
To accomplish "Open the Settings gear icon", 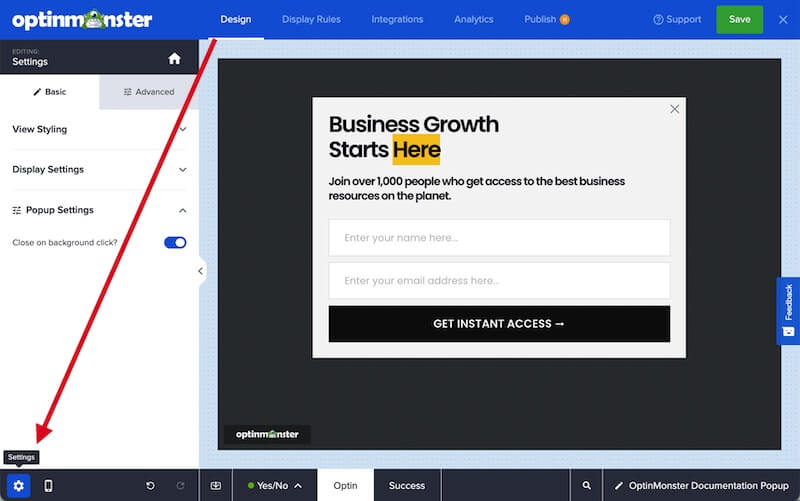I will tap(18, 486).
